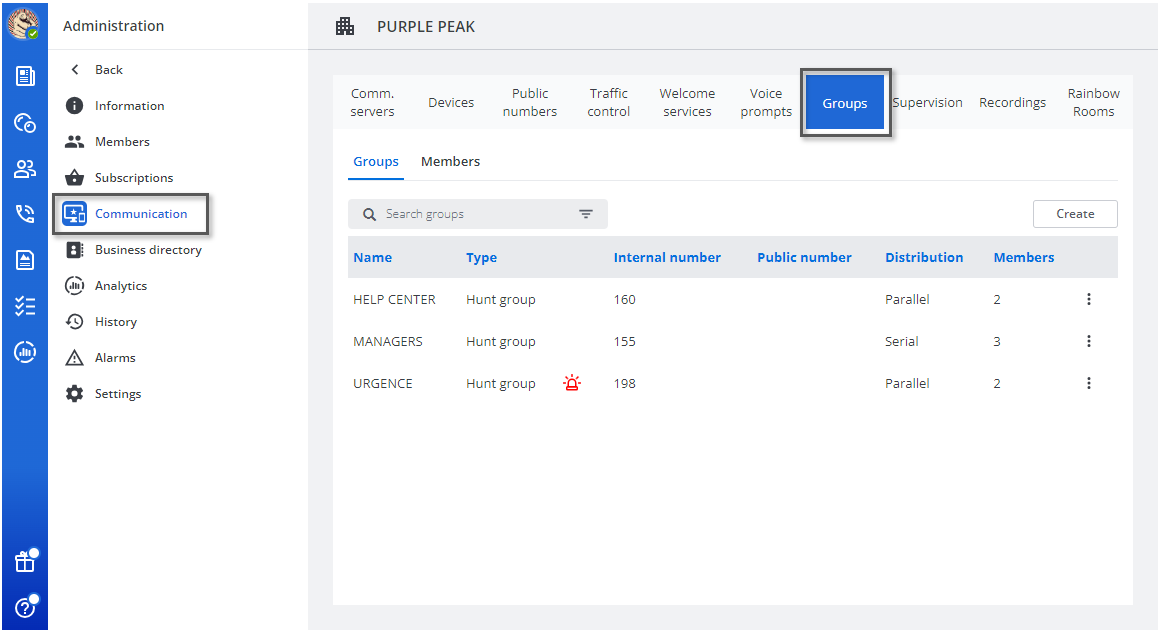Image resolution: width=1159 pixels, height=633 pixels.
Task: Click in the Search groups field
Action: [x=470, y=214]
